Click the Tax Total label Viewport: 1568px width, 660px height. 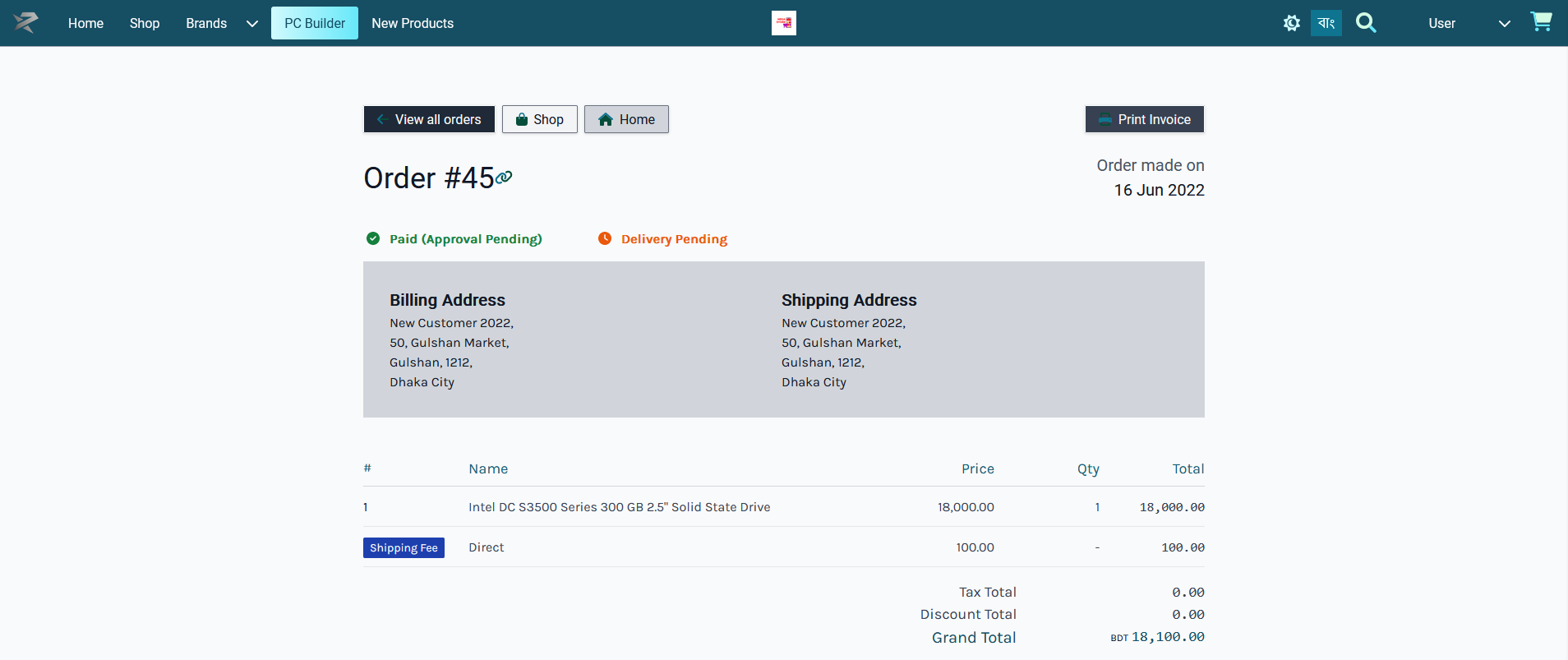point(988,592)
